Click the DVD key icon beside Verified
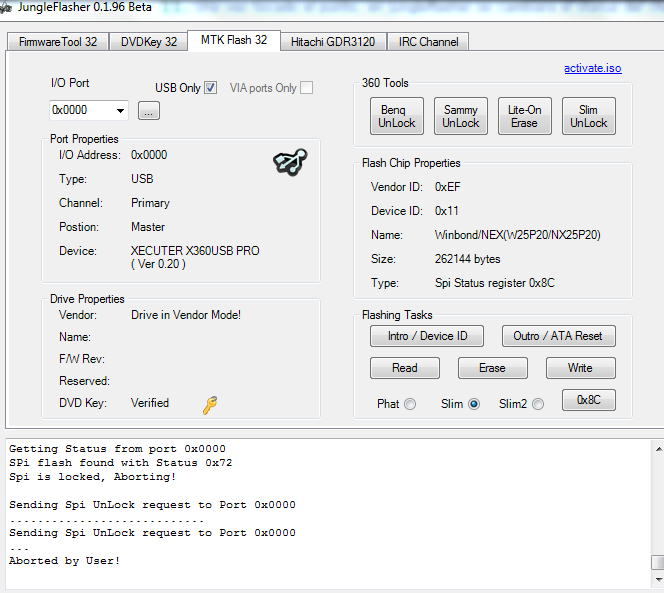The width and height of the screenshot is (664, 593). coord(210,405)
